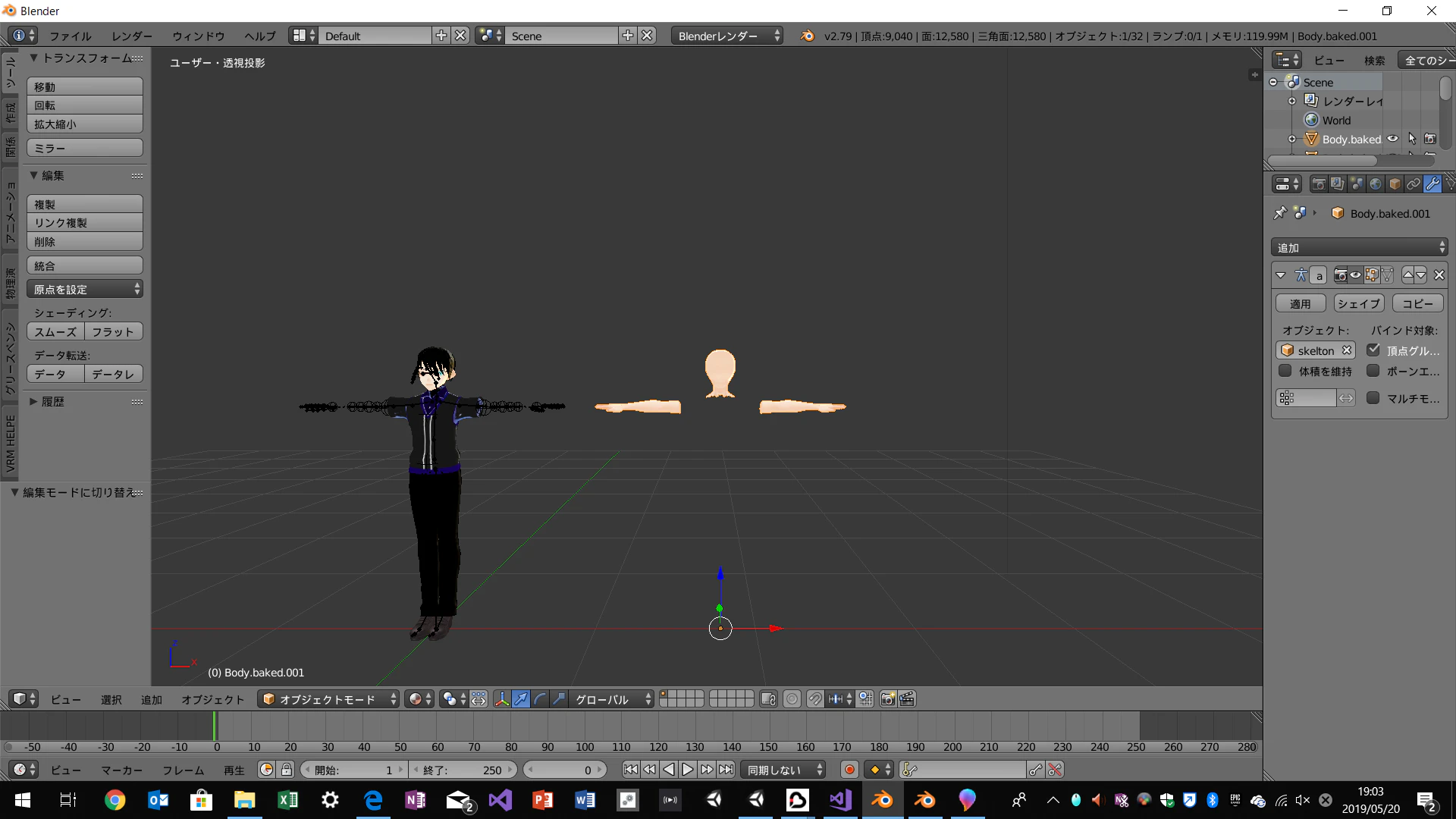Click the コピー copy modifier button

1417,303
